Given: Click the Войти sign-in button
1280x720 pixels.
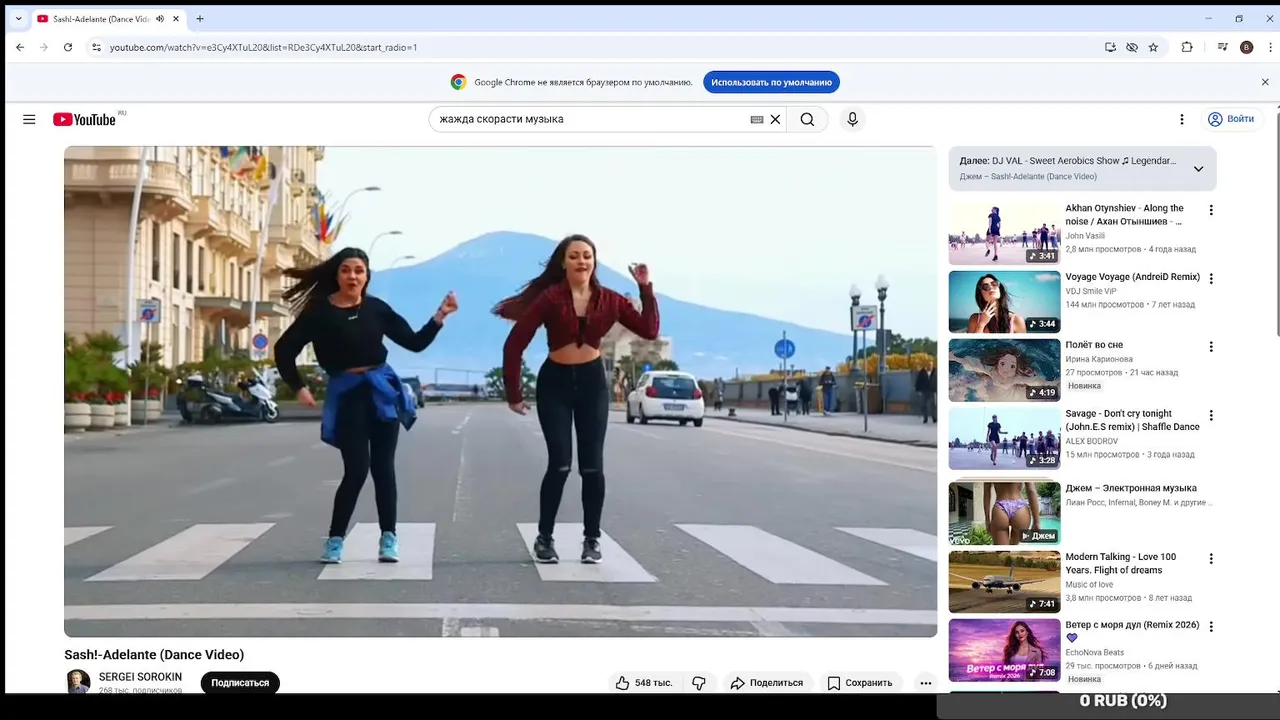Looking at the screenshot, I should click(x=1230, y=119).
